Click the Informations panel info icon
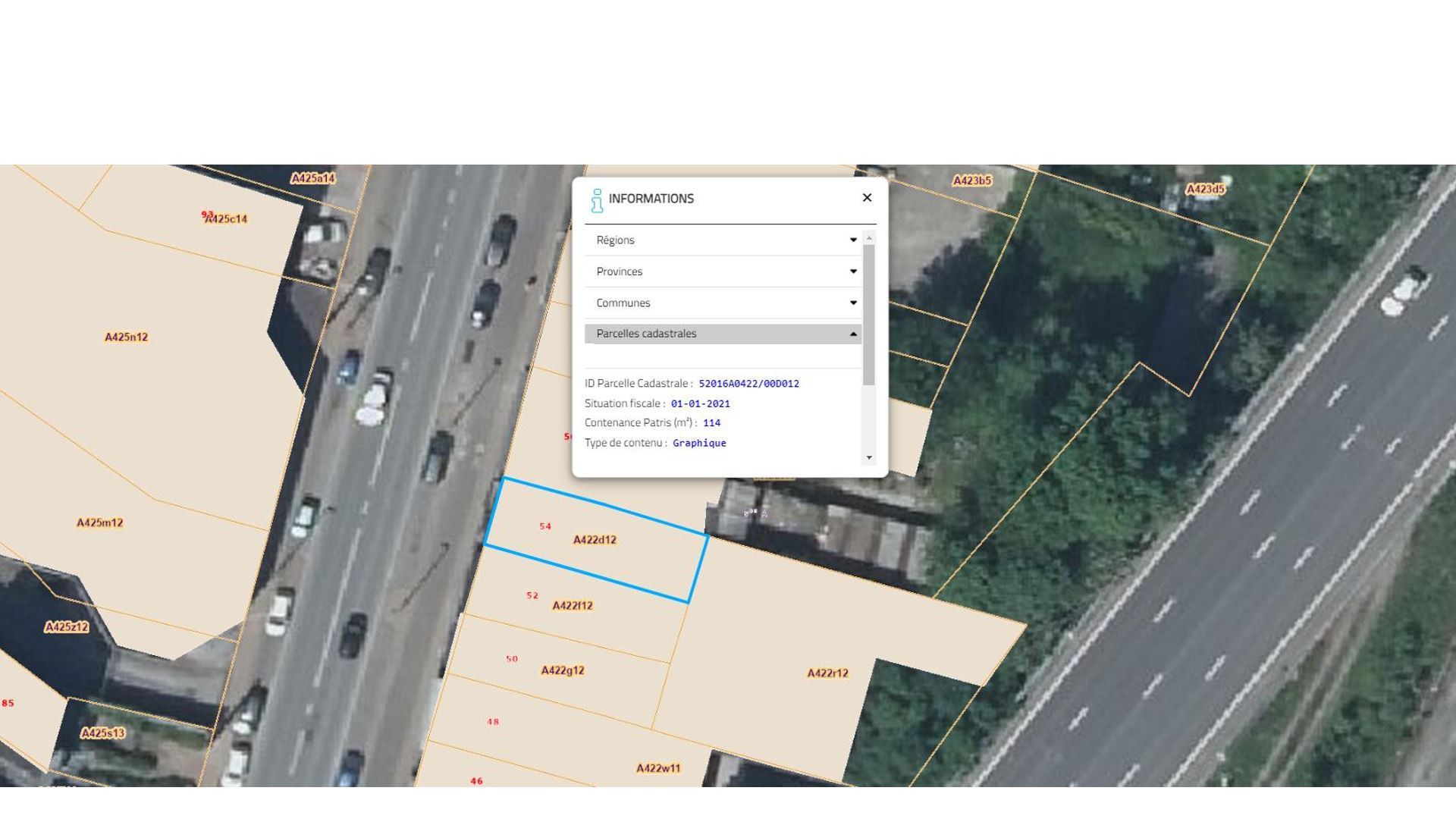The height and width of the screenshot is (819, 1456). click(x=597, y=200)
